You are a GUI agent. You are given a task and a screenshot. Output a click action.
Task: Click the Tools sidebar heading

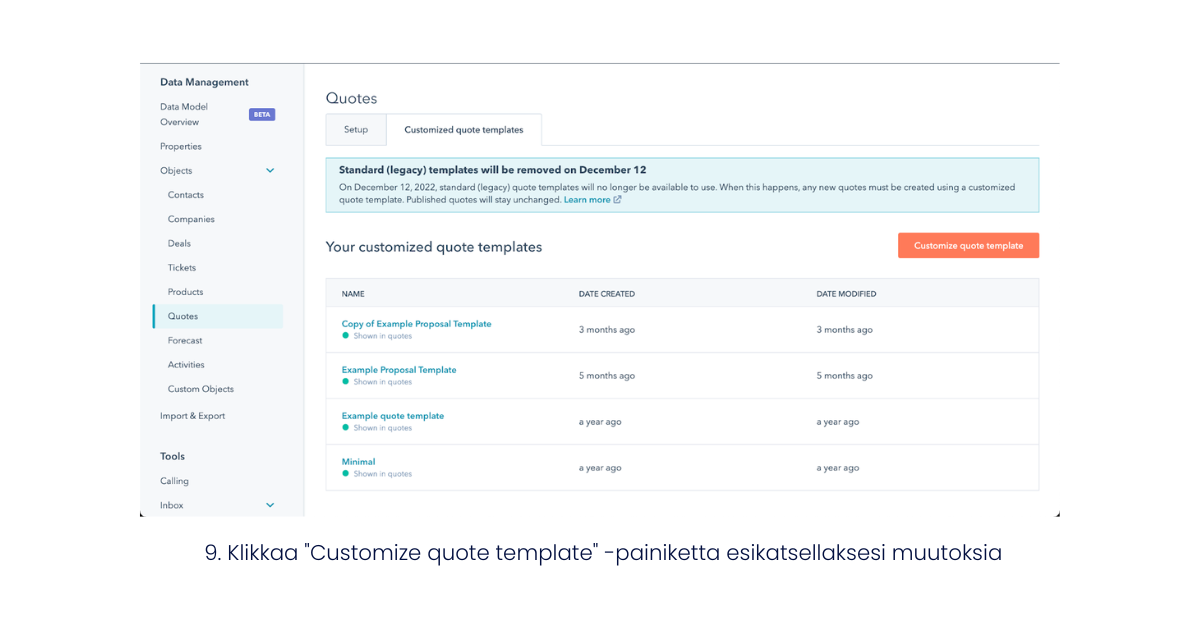click(x=172, y=456)
